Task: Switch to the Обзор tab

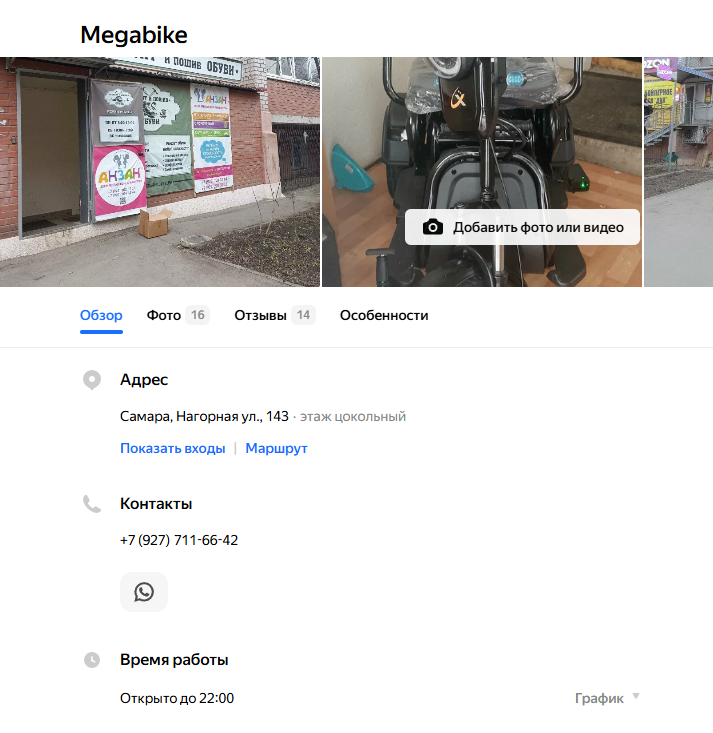Action: click(x=101, y=316)
